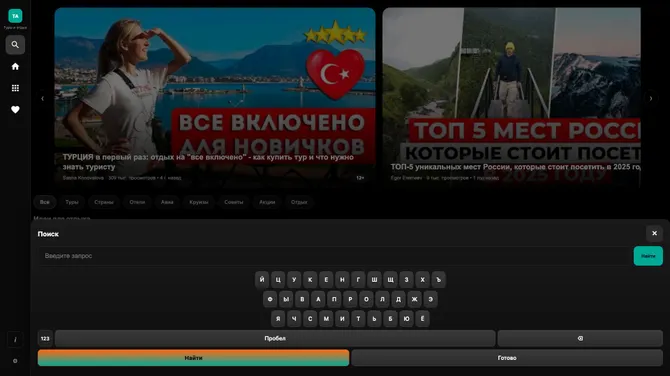Tap the Е key
Screen dimensions: 670x376
[326, 280]
